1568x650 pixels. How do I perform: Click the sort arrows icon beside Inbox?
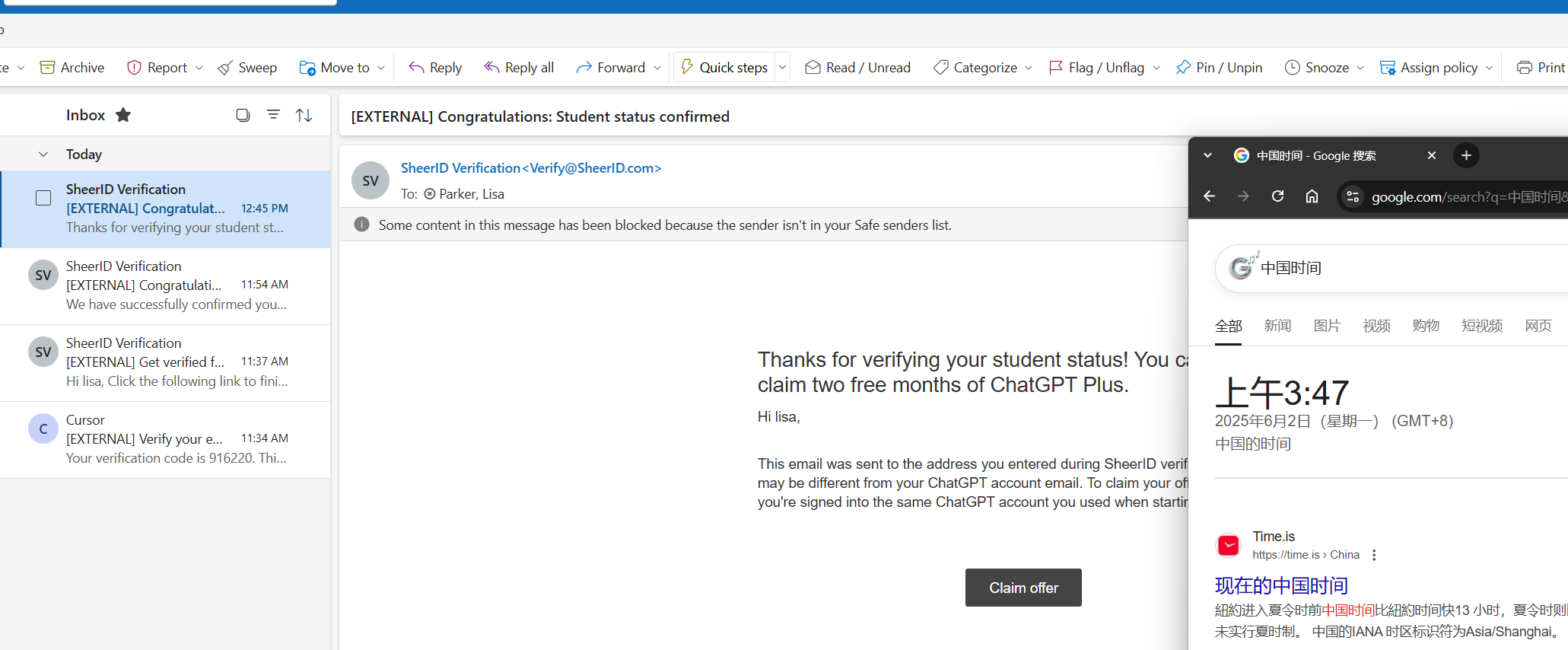coord(304,115)
